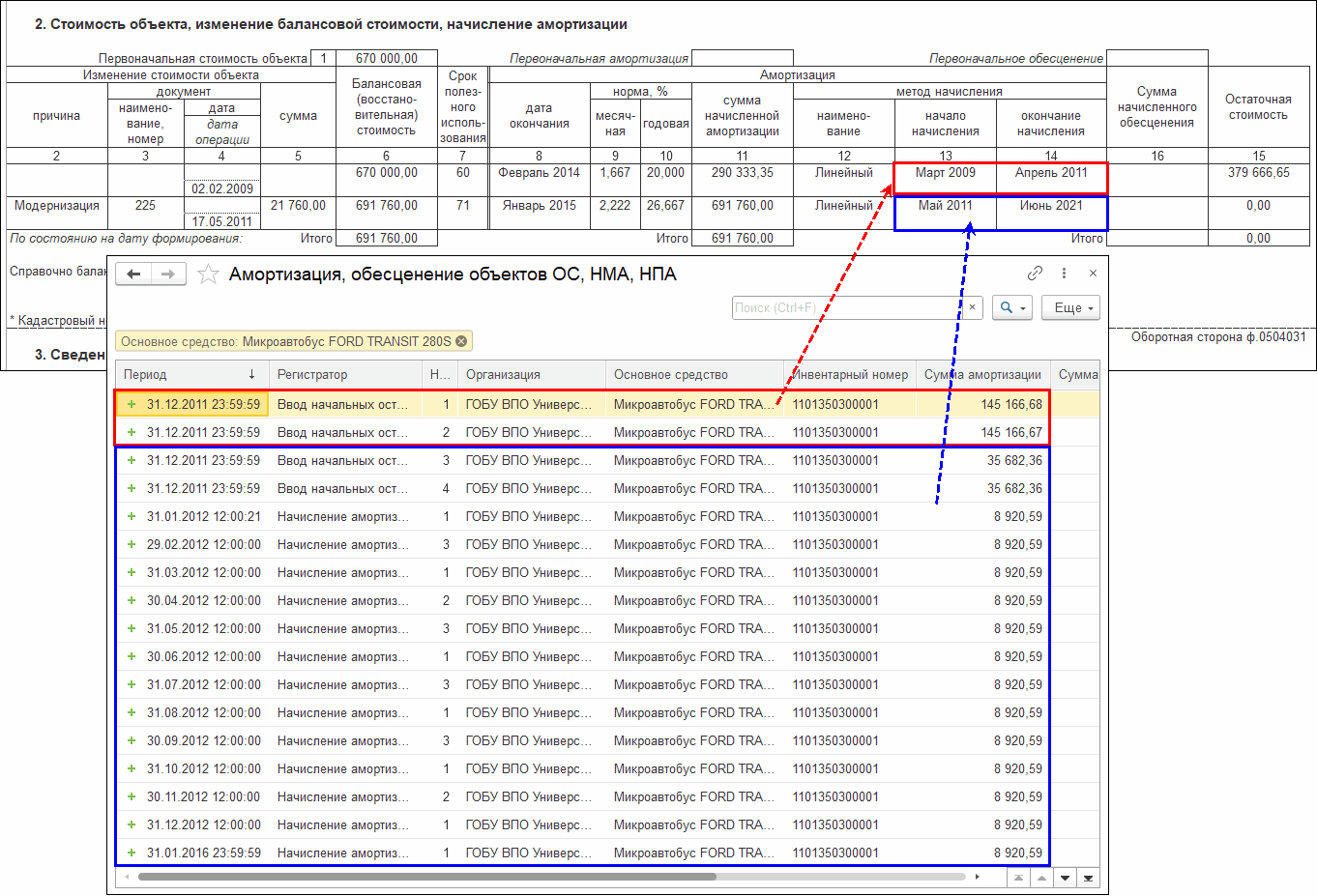Focus the Поиск (Ctrl+F) search field

pos(847,307)
